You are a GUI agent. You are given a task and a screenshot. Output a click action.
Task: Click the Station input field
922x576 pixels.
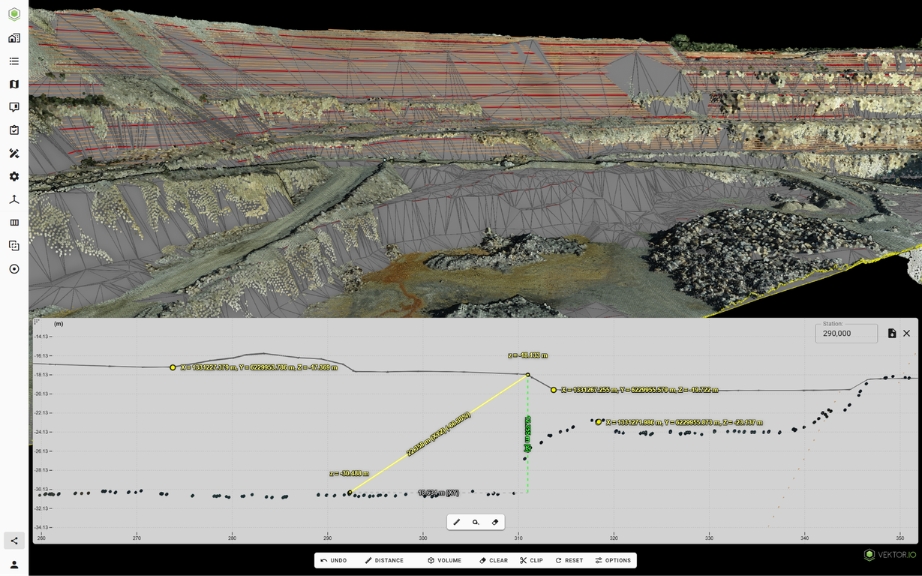click(846, 333)
